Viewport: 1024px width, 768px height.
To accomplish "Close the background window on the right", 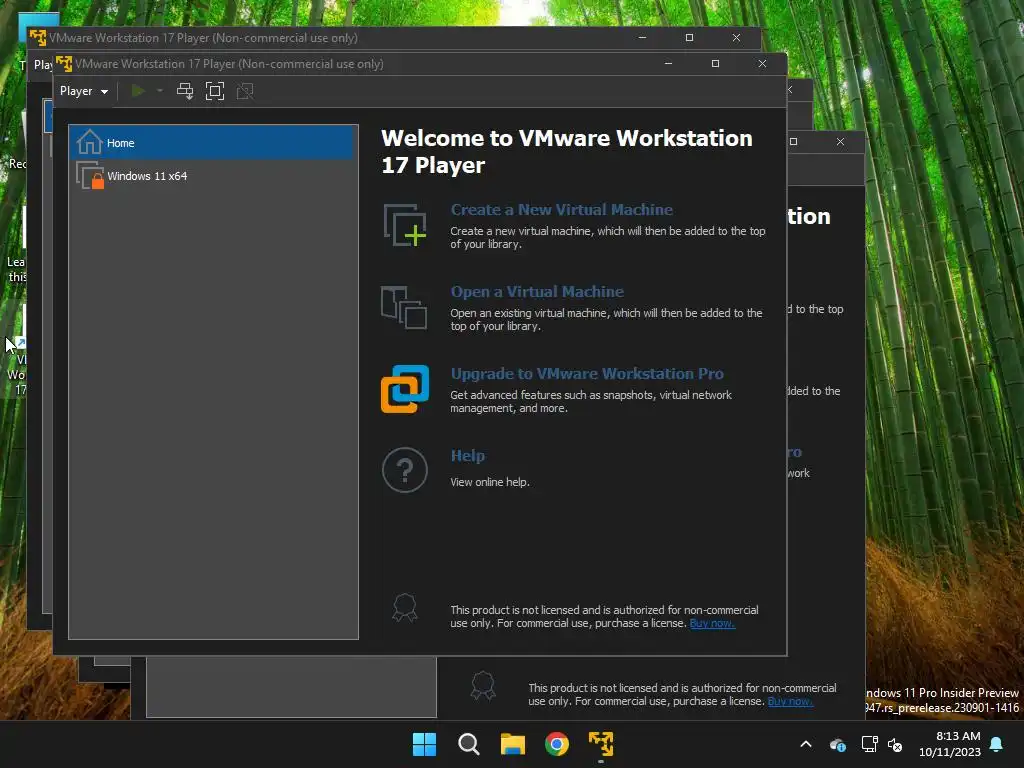I will 840,142.
